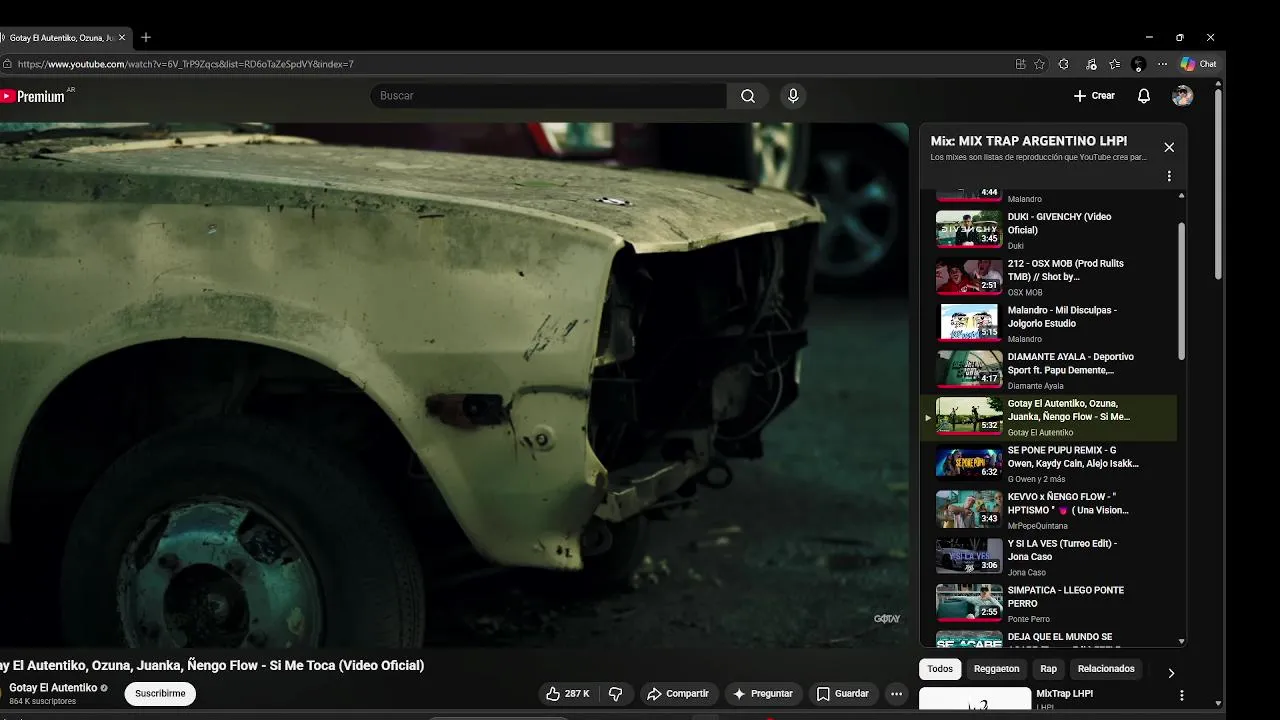Viewport: 1280px width, 720px height.
Task: Click the Preguntar button
Action: (x=762, y=694)
